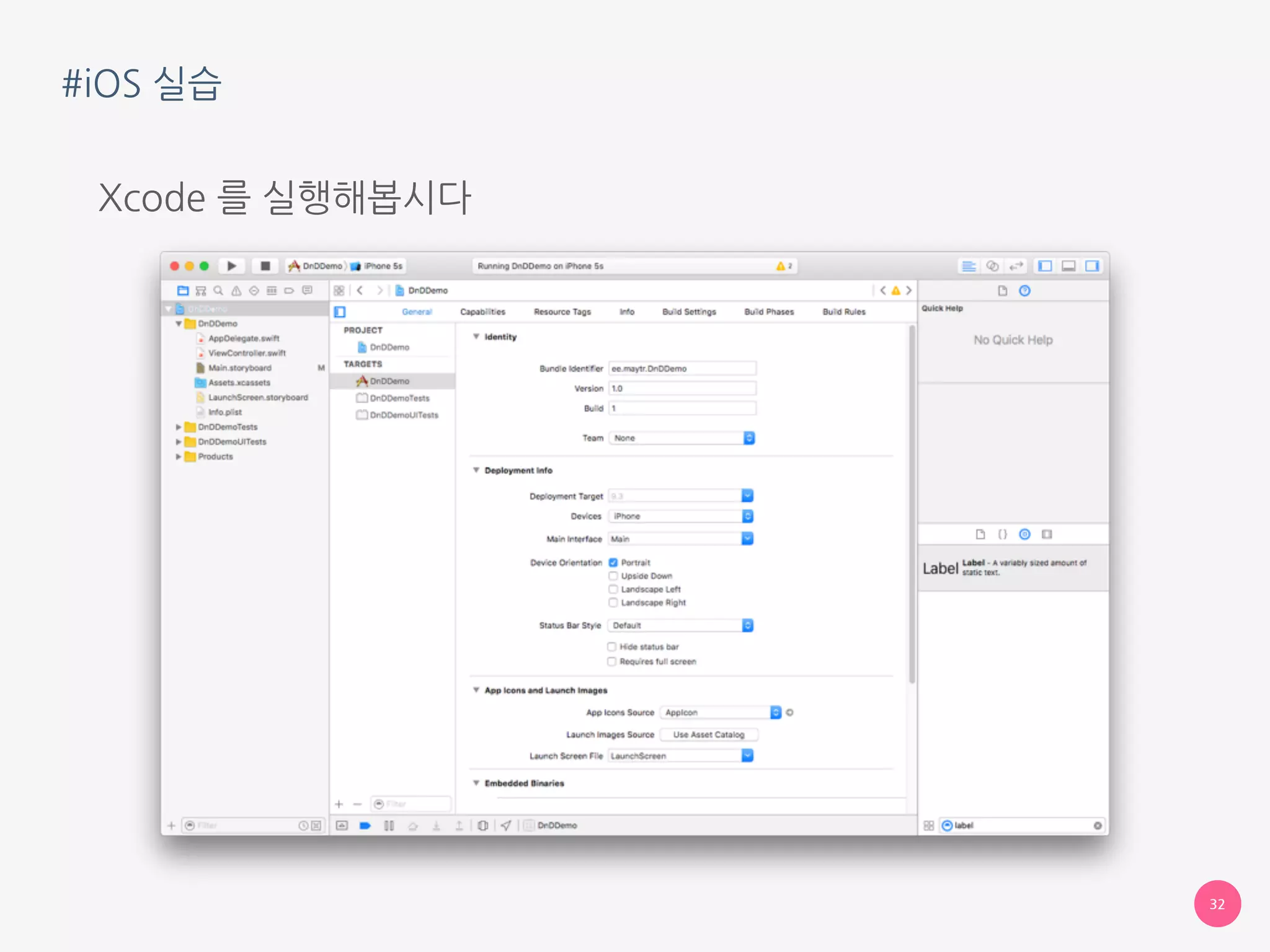
Task: Open the Issue navigator warning icon
Action: [236, 291]
